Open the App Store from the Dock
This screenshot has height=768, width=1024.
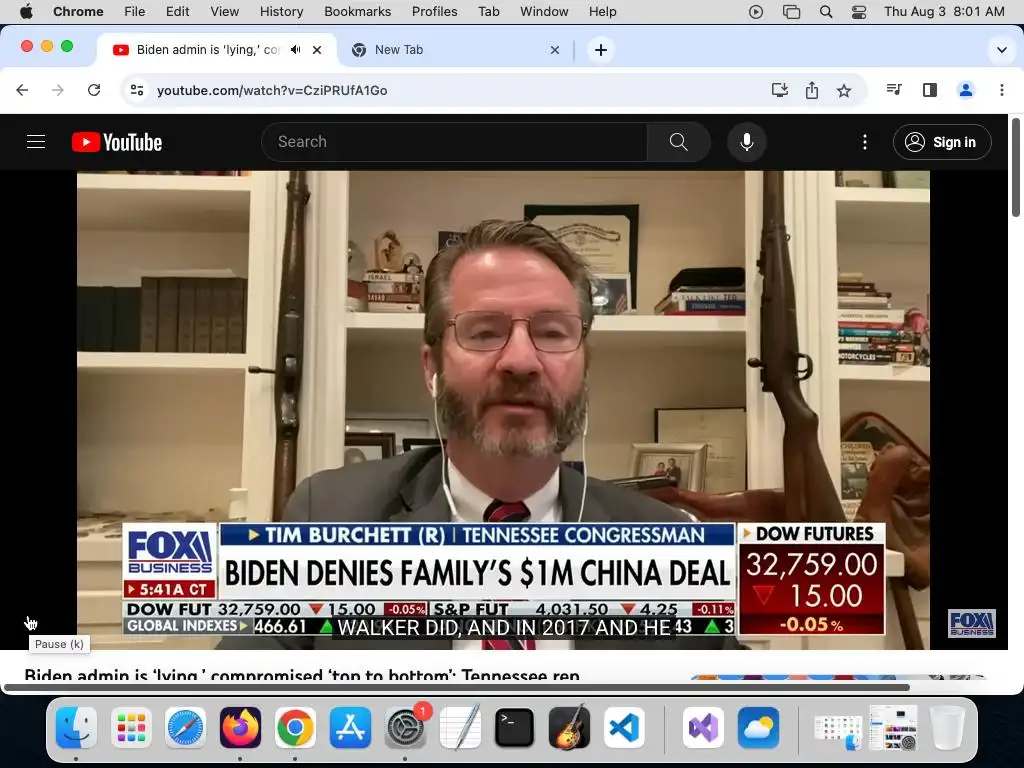350,727
